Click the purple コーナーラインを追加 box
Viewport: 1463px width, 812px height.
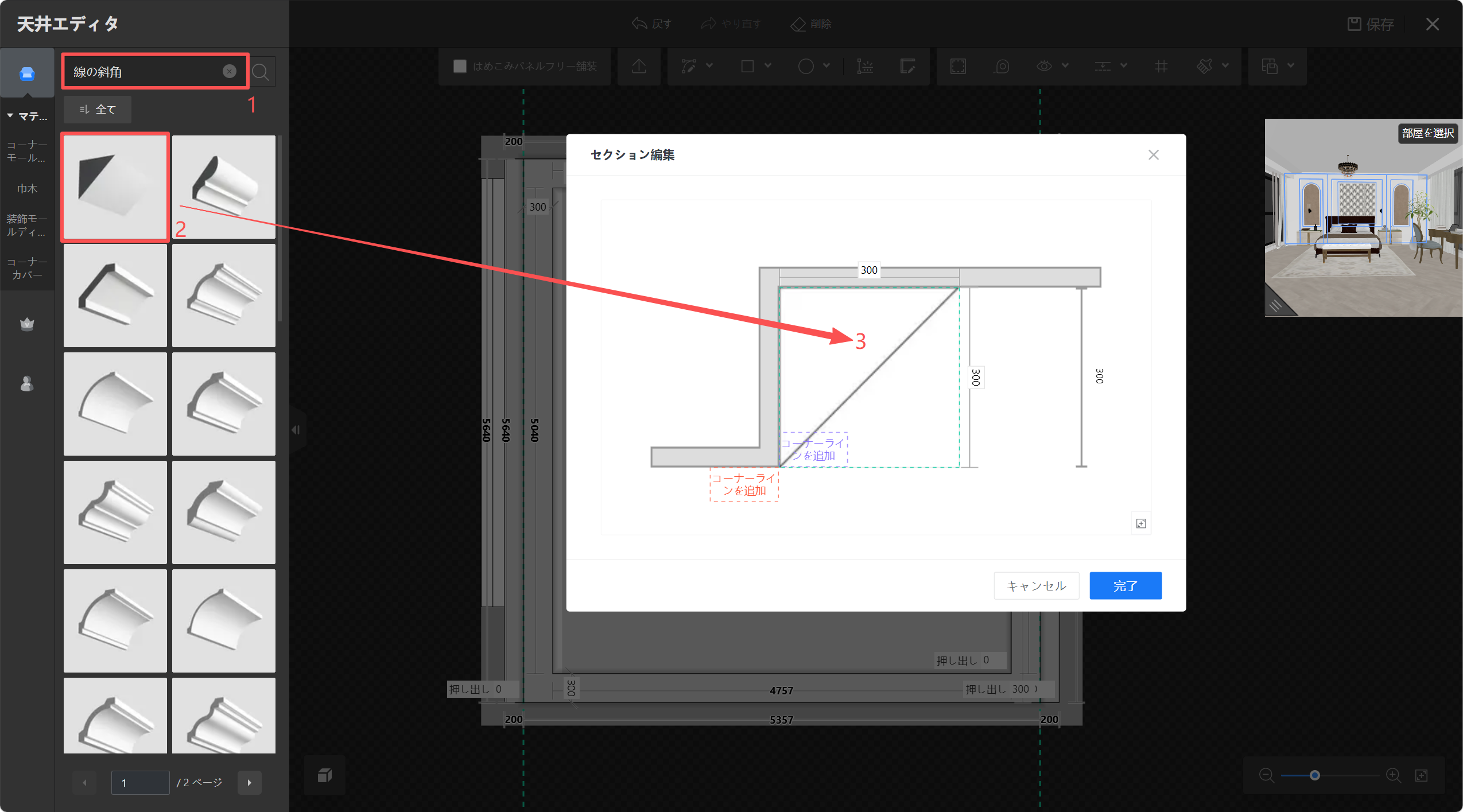tap(814, 449)
